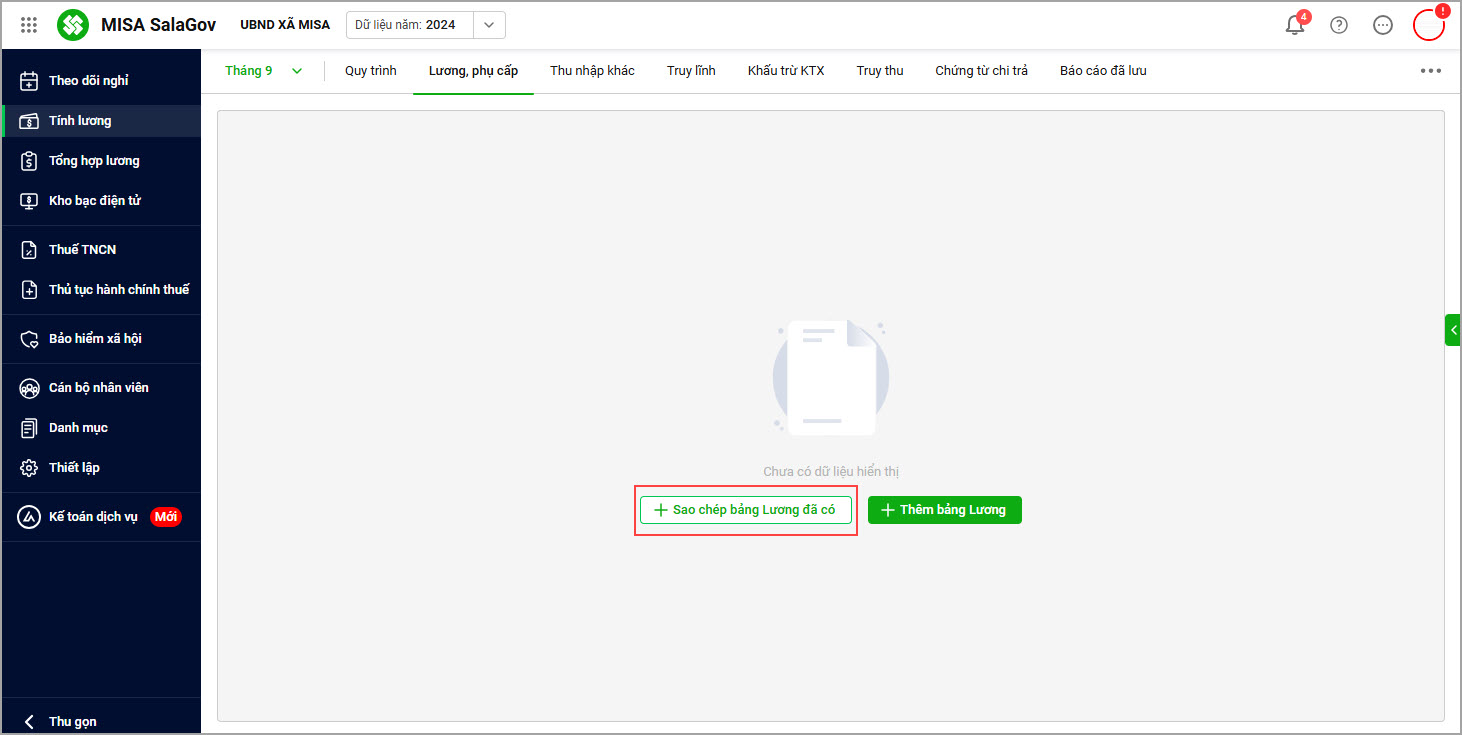Image resolution: width=1462 pixels, height=735 pixels.
Task: Switch to the Thu nhập khác tab
Action: 592,71
